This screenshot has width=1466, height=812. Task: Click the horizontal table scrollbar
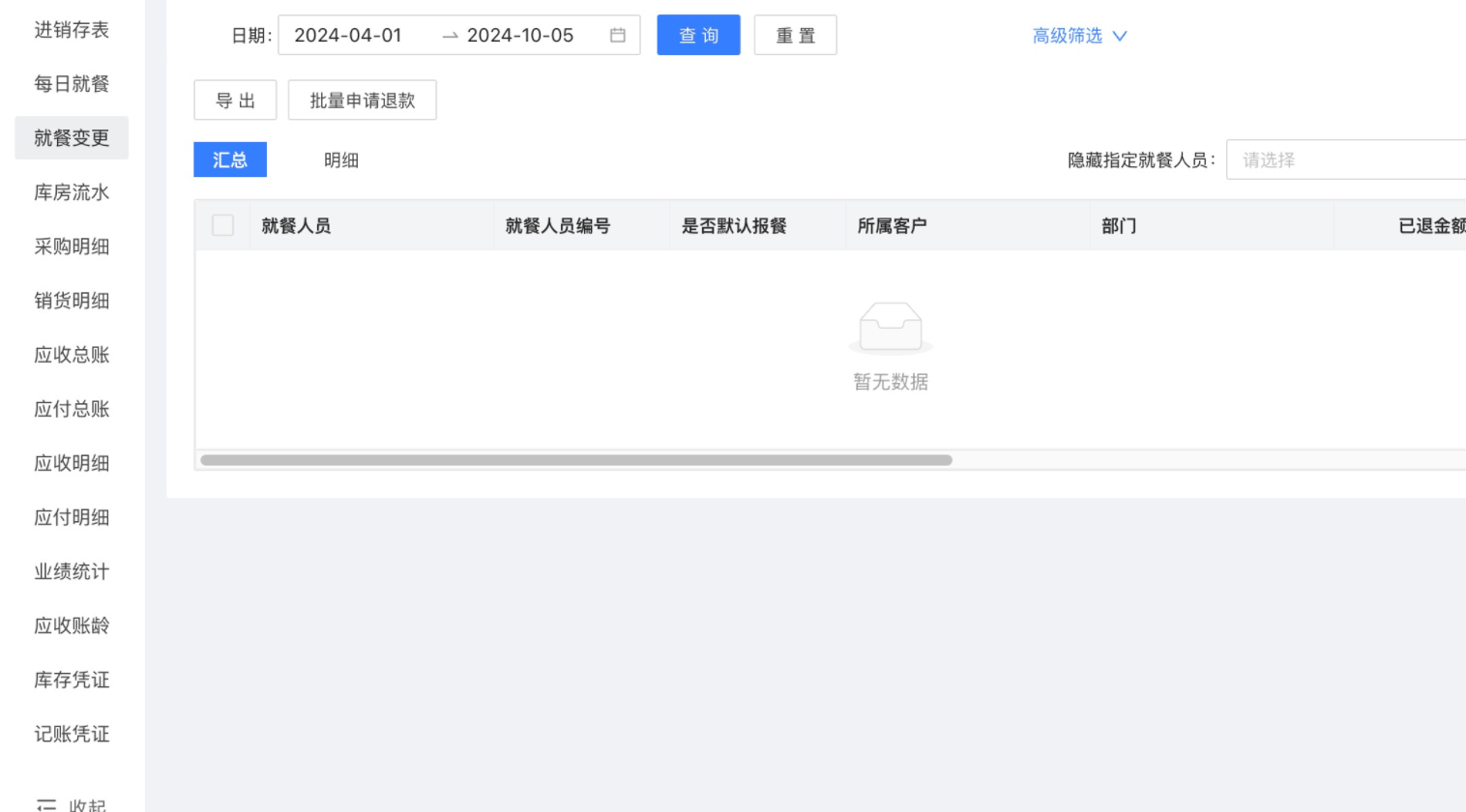point(576,460)
